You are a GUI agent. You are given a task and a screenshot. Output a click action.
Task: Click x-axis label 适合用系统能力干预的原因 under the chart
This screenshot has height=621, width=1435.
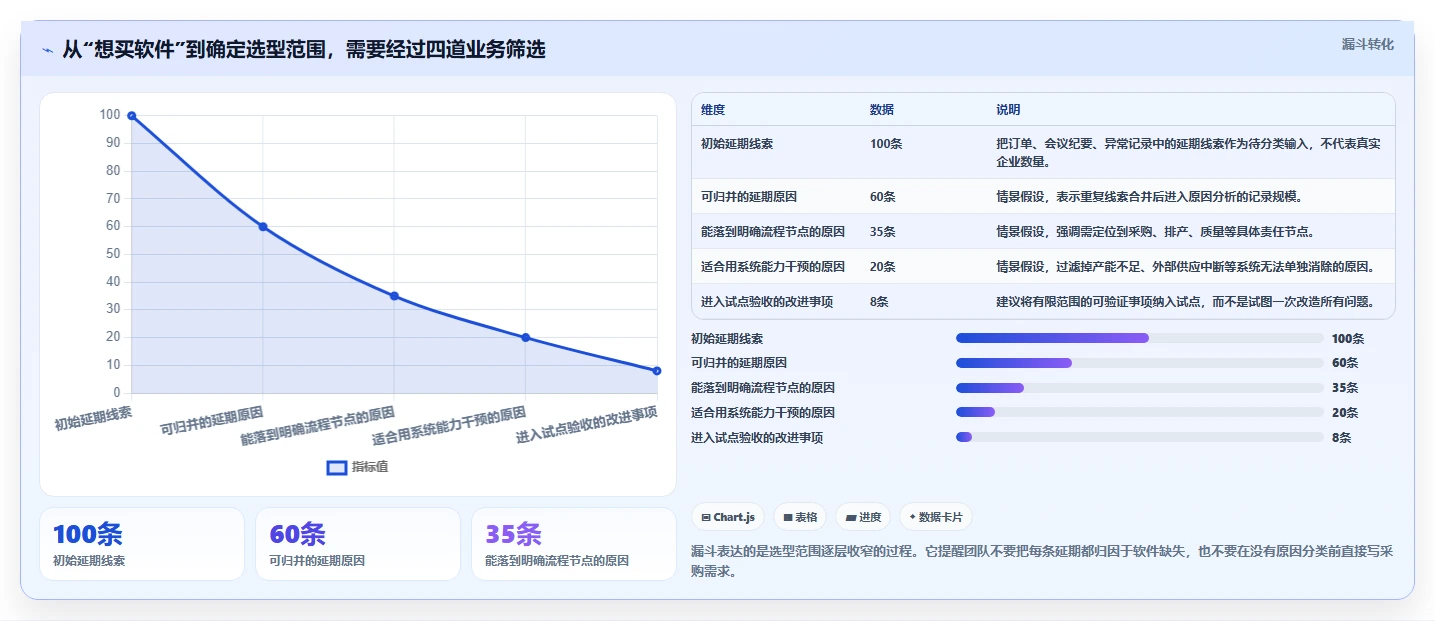[449, 425]
